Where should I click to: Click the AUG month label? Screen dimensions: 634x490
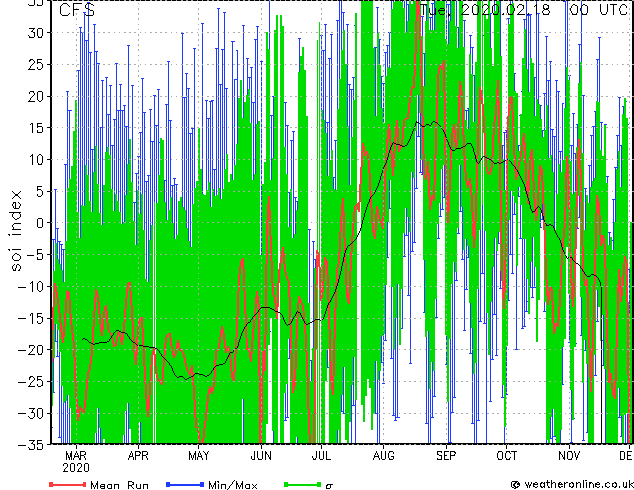point(383,456)
